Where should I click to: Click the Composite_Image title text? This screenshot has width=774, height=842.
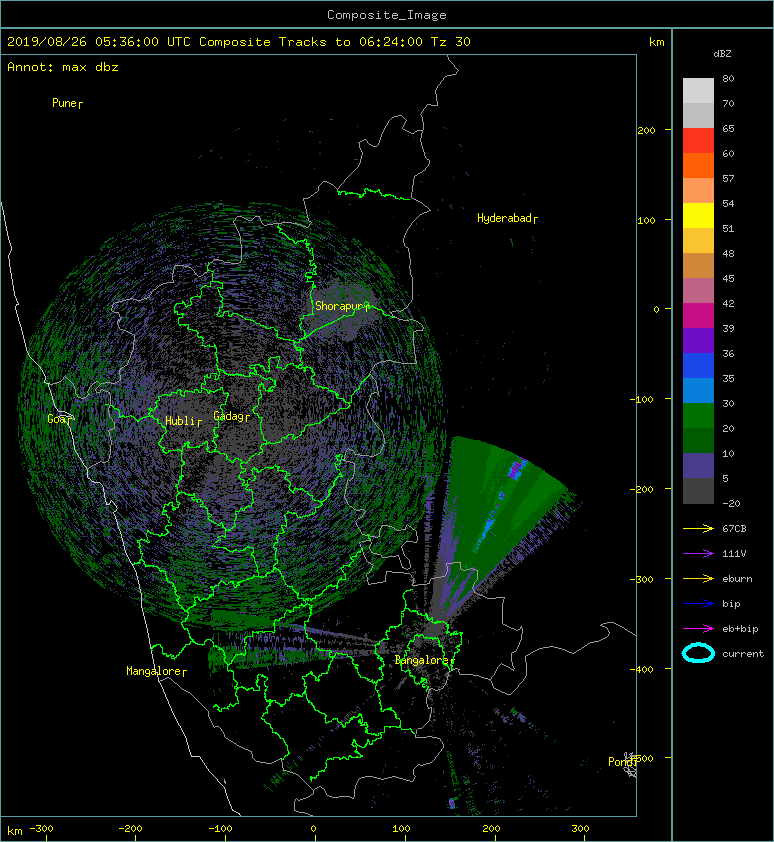[x=387, y=15]
